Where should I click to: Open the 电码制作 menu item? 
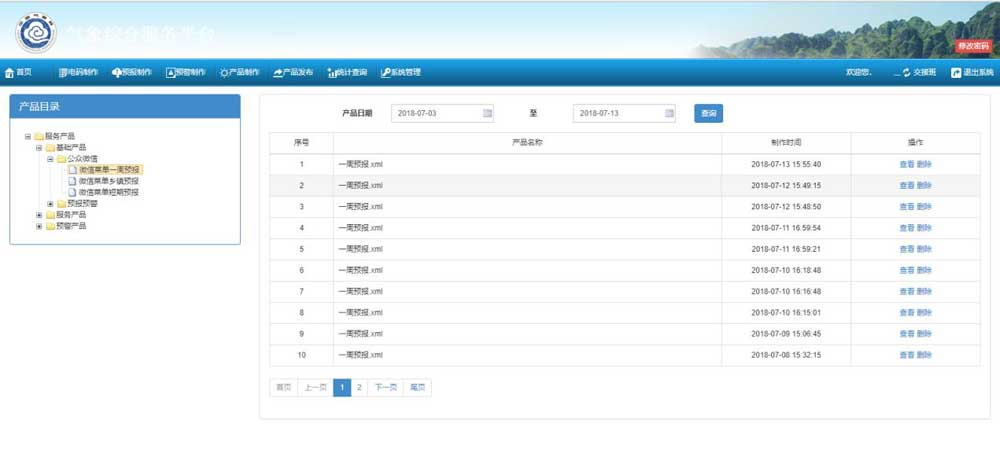pyautogui.click(x=78, y=73)
